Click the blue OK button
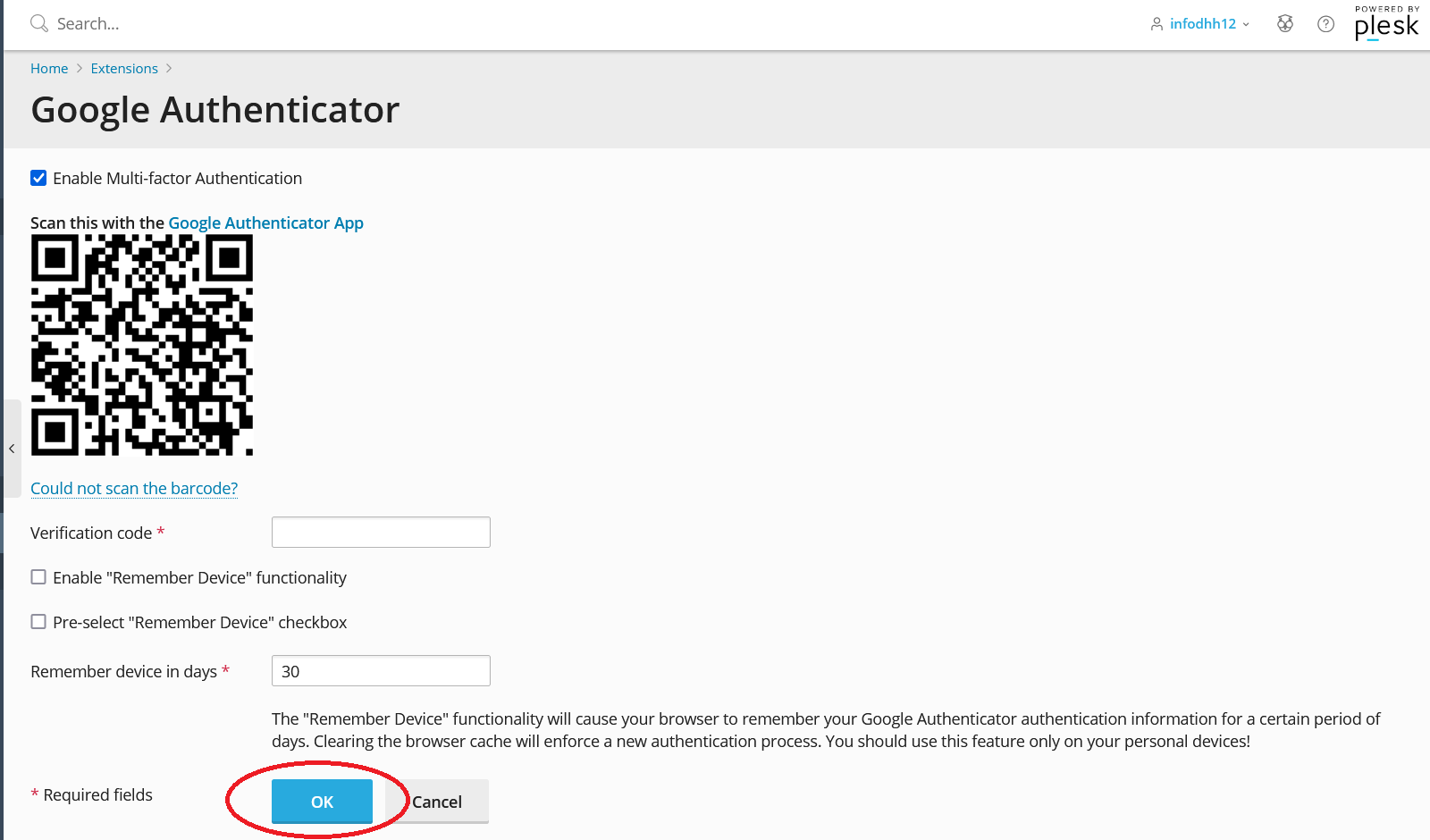The image size is (1430, 840). [x=322, y=802]
